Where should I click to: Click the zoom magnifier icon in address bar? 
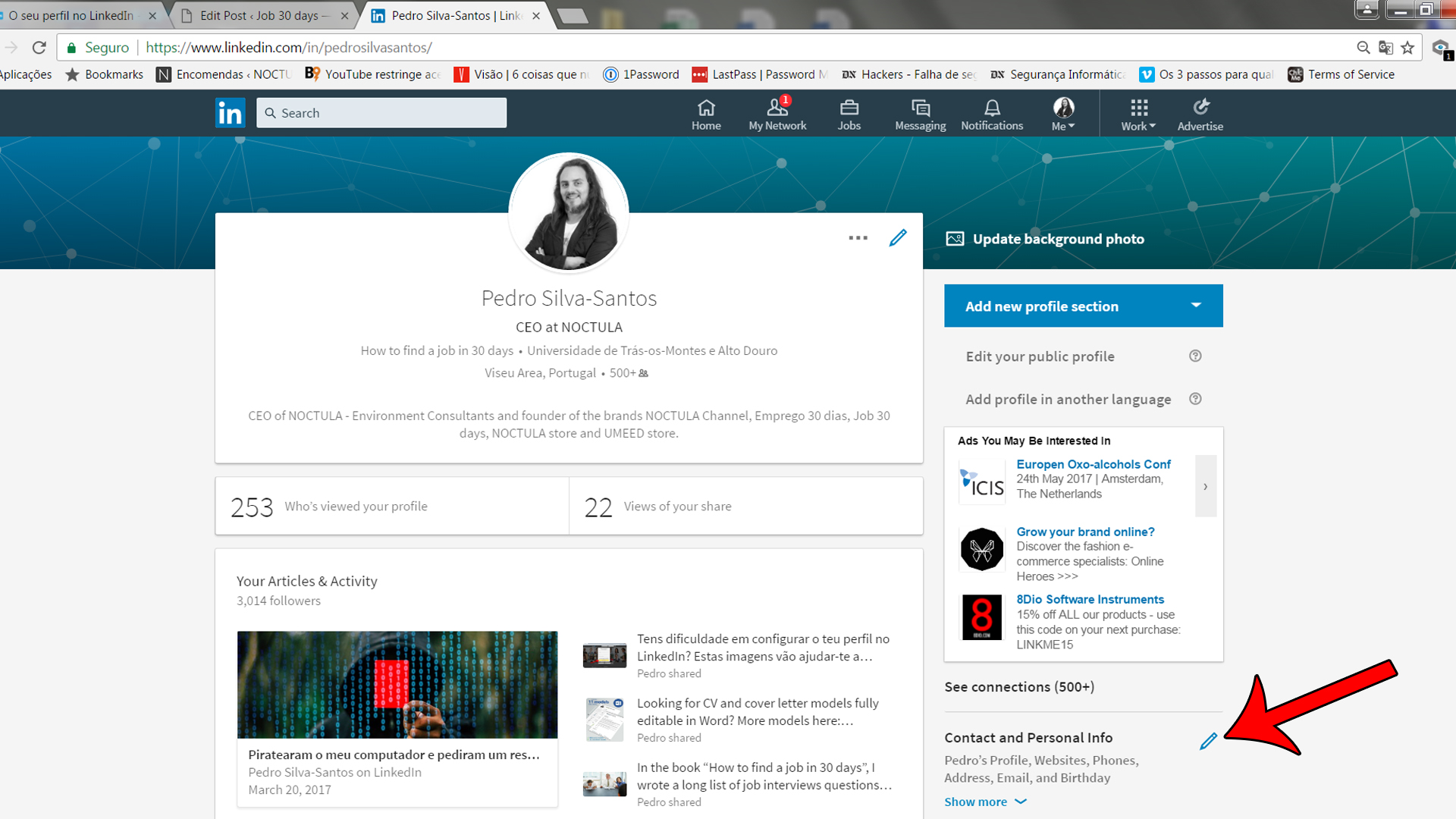1363,48
